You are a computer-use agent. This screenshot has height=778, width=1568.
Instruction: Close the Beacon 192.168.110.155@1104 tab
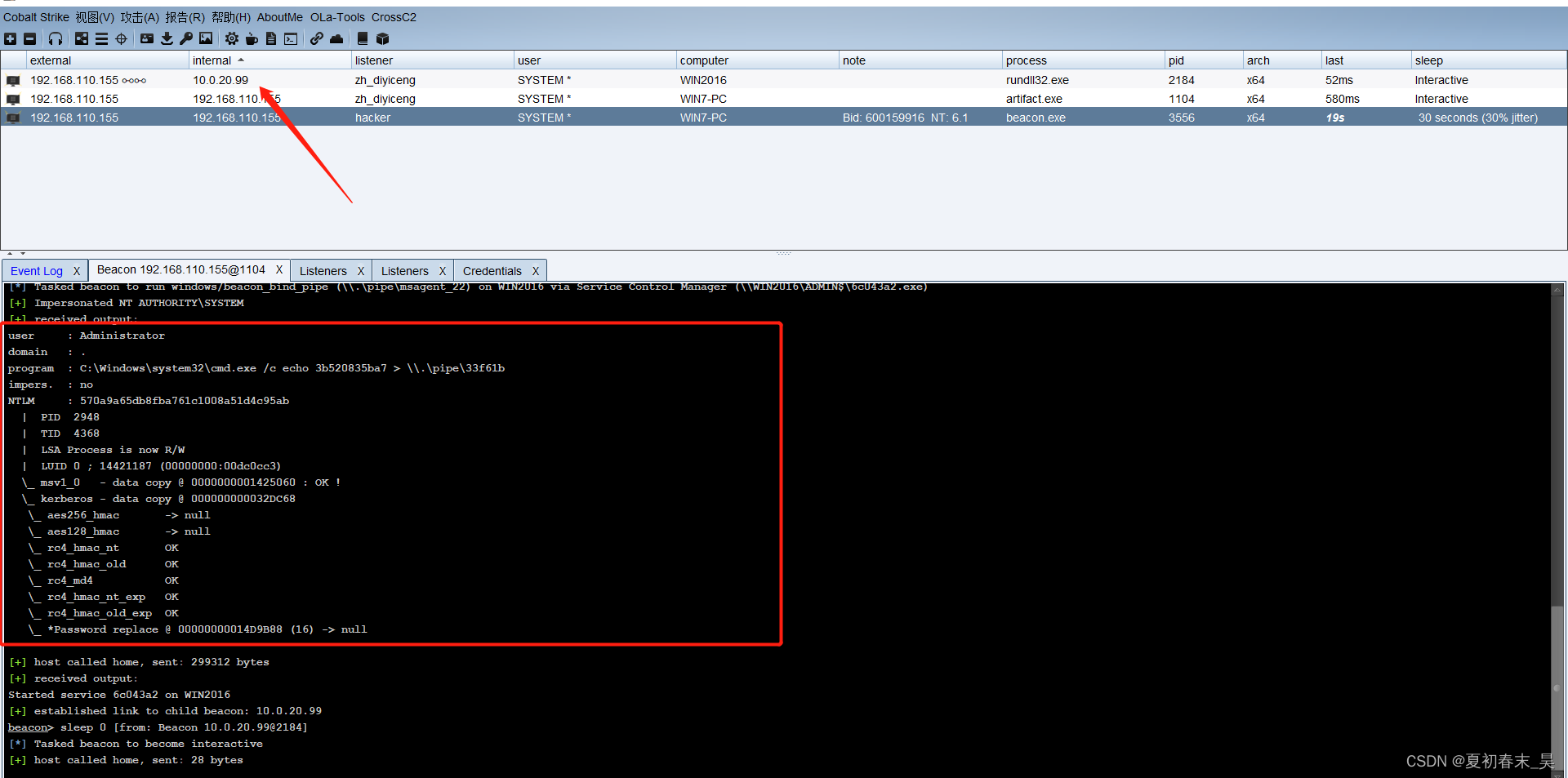pos(279,269)
